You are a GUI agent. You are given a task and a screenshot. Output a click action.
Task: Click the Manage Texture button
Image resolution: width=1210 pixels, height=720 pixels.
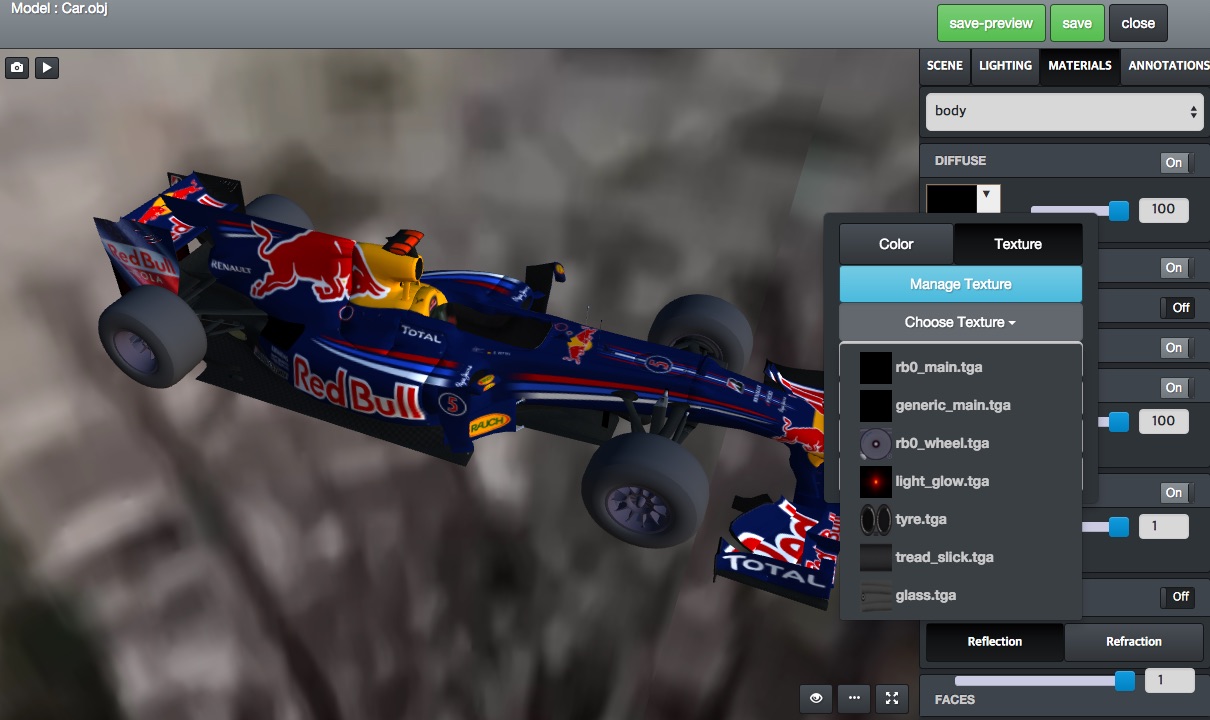[x=961, y=284]
